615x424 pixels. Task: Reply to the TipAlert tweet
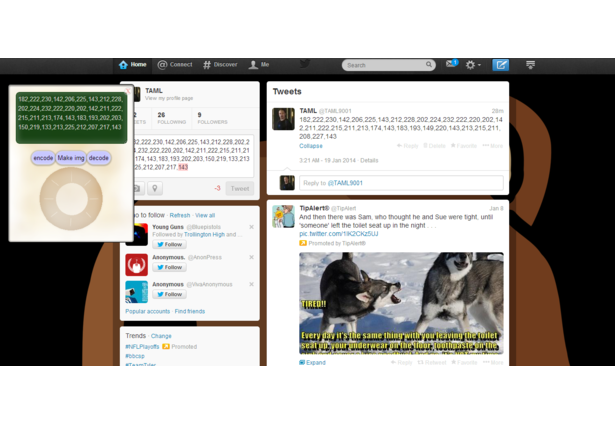pyautogui.click(x=401, y=362)
